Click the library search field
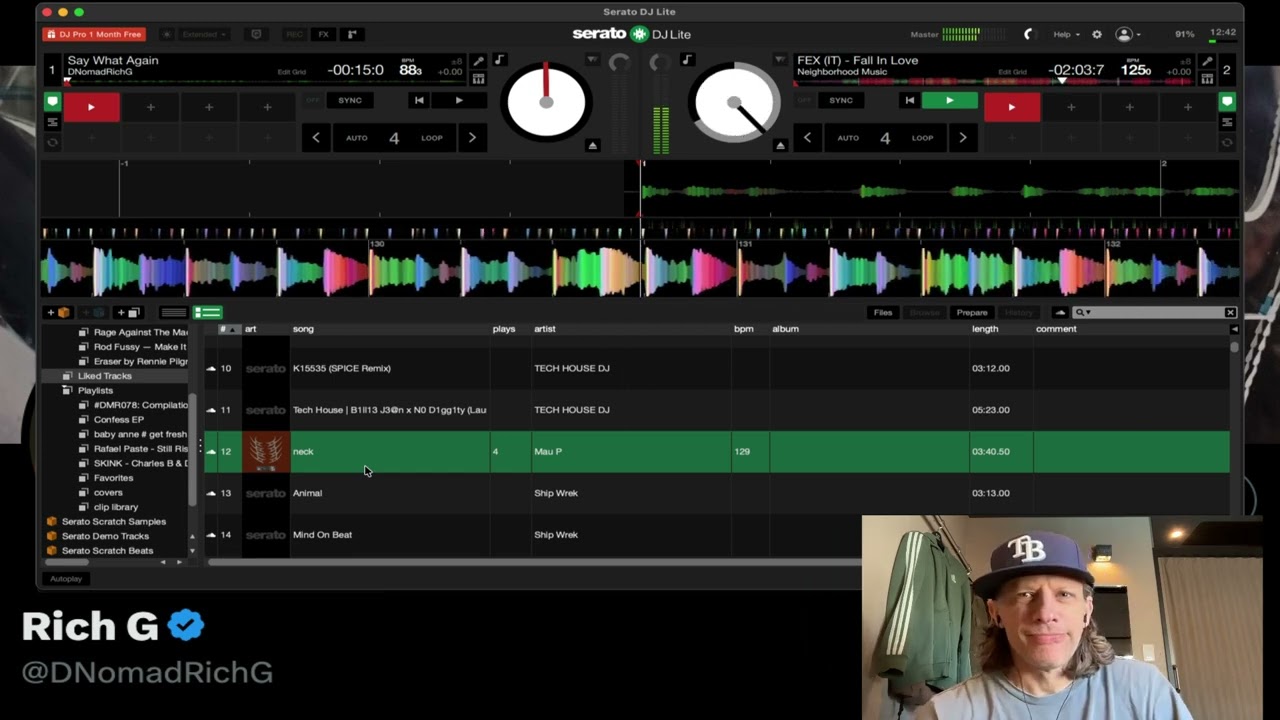Image resolution: width=1280 pixels, height=720 pixels. [1155, 313]
